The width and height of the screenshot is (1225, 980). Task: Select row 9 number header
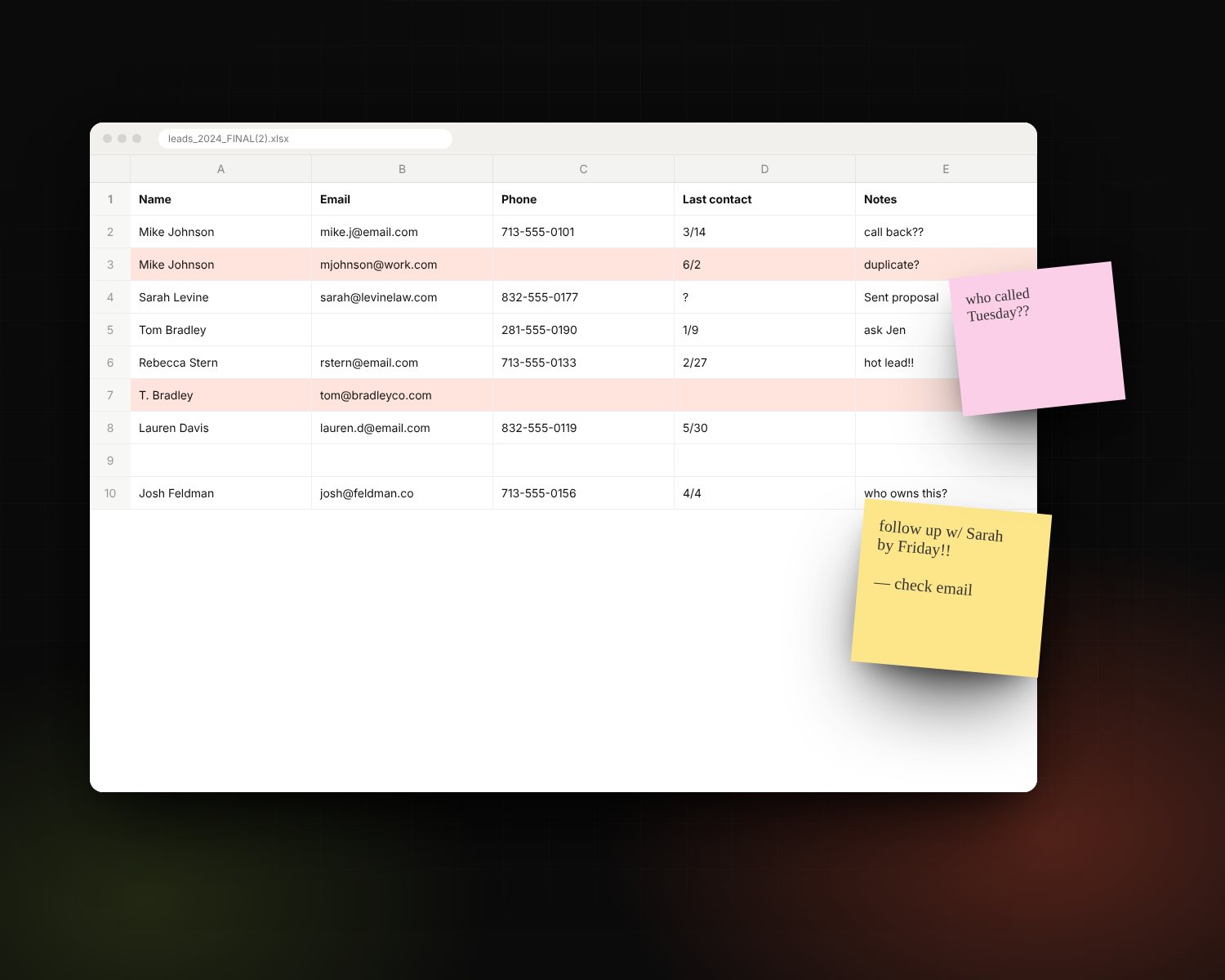[x=110, y=461]
